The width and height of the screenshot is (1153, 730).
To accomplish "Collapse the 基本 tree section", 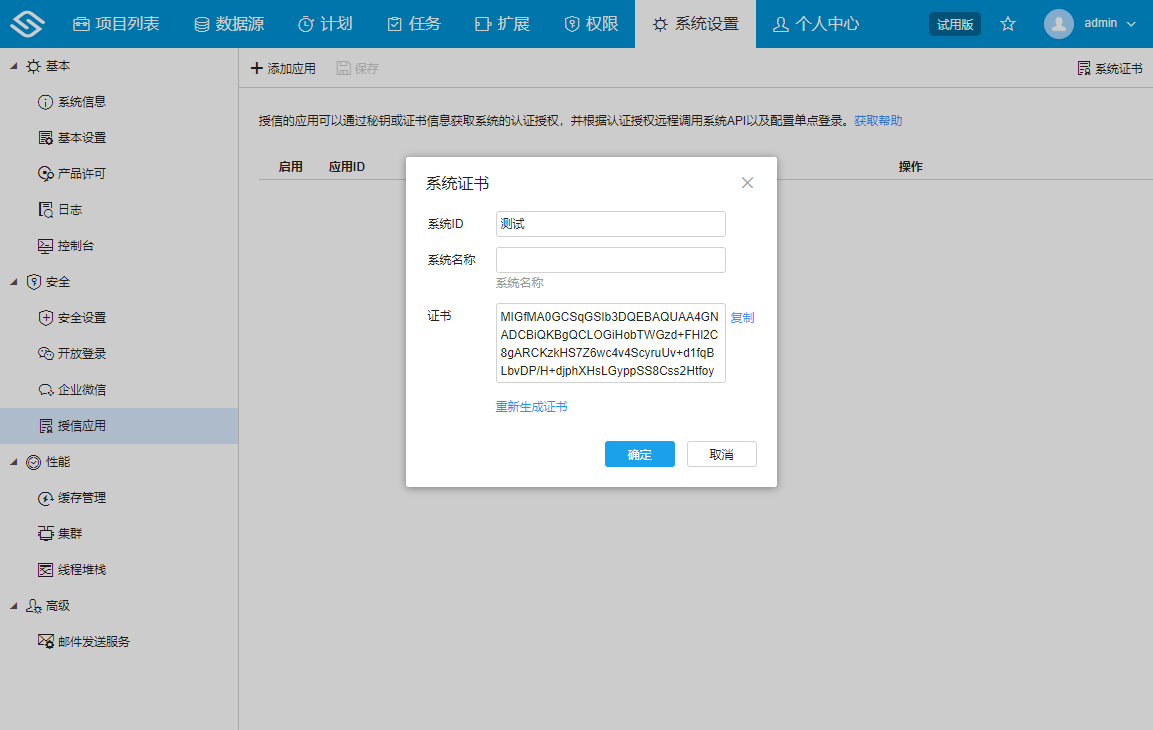I will (x=14, y=66).
